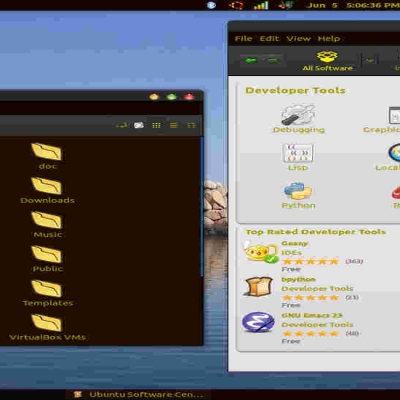Open the Top Rated Developer Tools link
The height and width of the screenshot is (400, 400).
(316, 232)
